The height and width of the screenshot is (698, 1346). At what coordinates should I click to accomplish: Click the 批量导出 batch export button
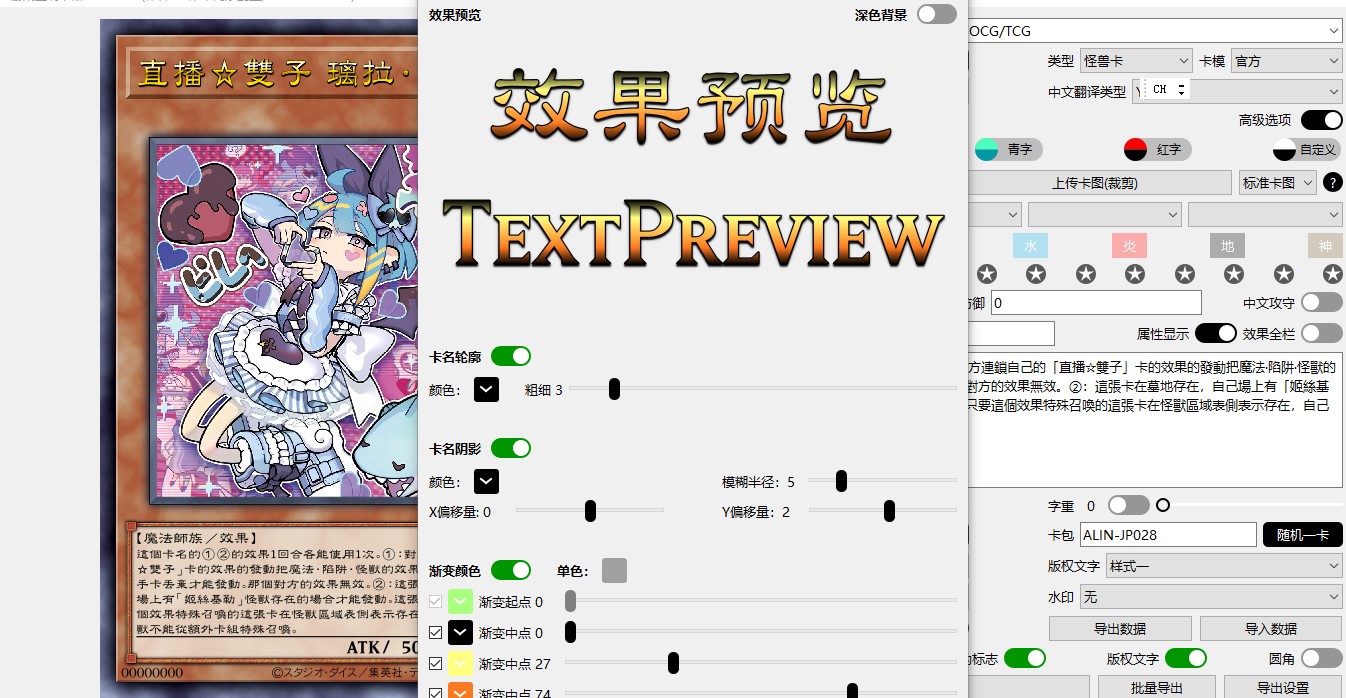pos(1157,688)
